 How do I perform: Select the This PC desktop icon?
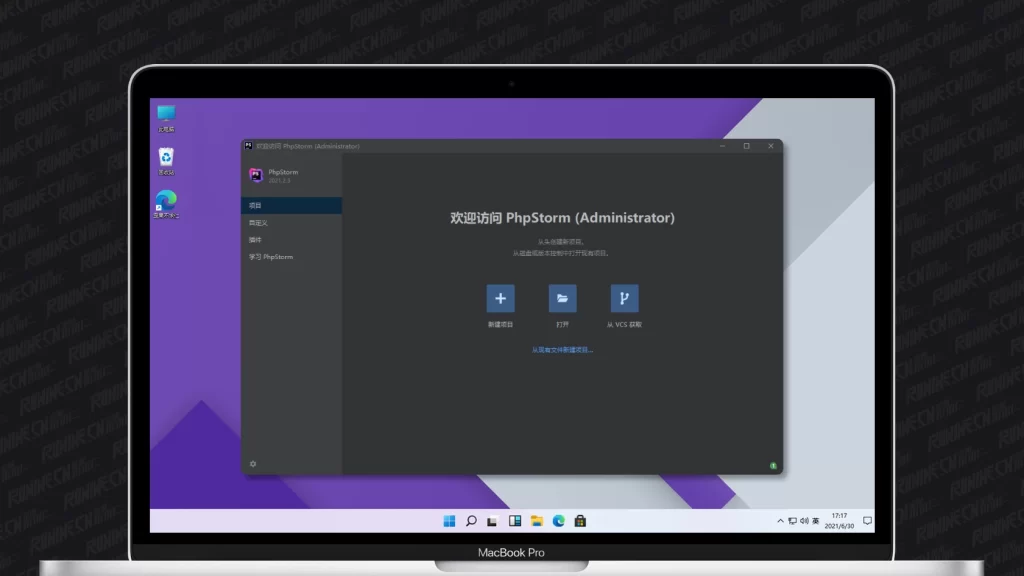pos(166,116)
